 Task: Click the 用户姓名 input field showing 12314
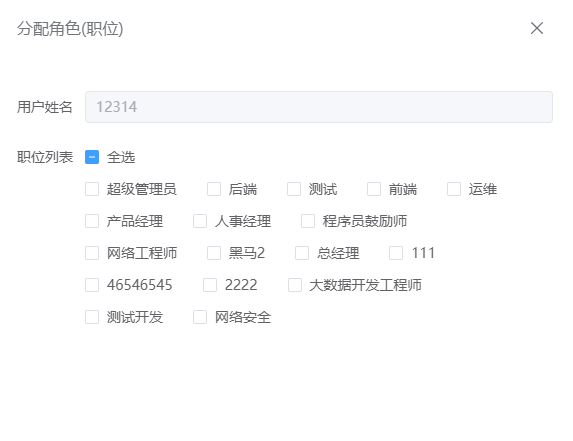click(319, 107)
